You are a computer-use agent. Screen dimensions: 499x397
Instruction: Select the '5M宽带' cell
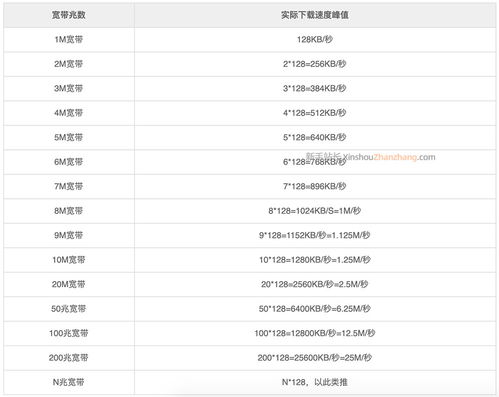pyautogui.click(x=69, y=137)
